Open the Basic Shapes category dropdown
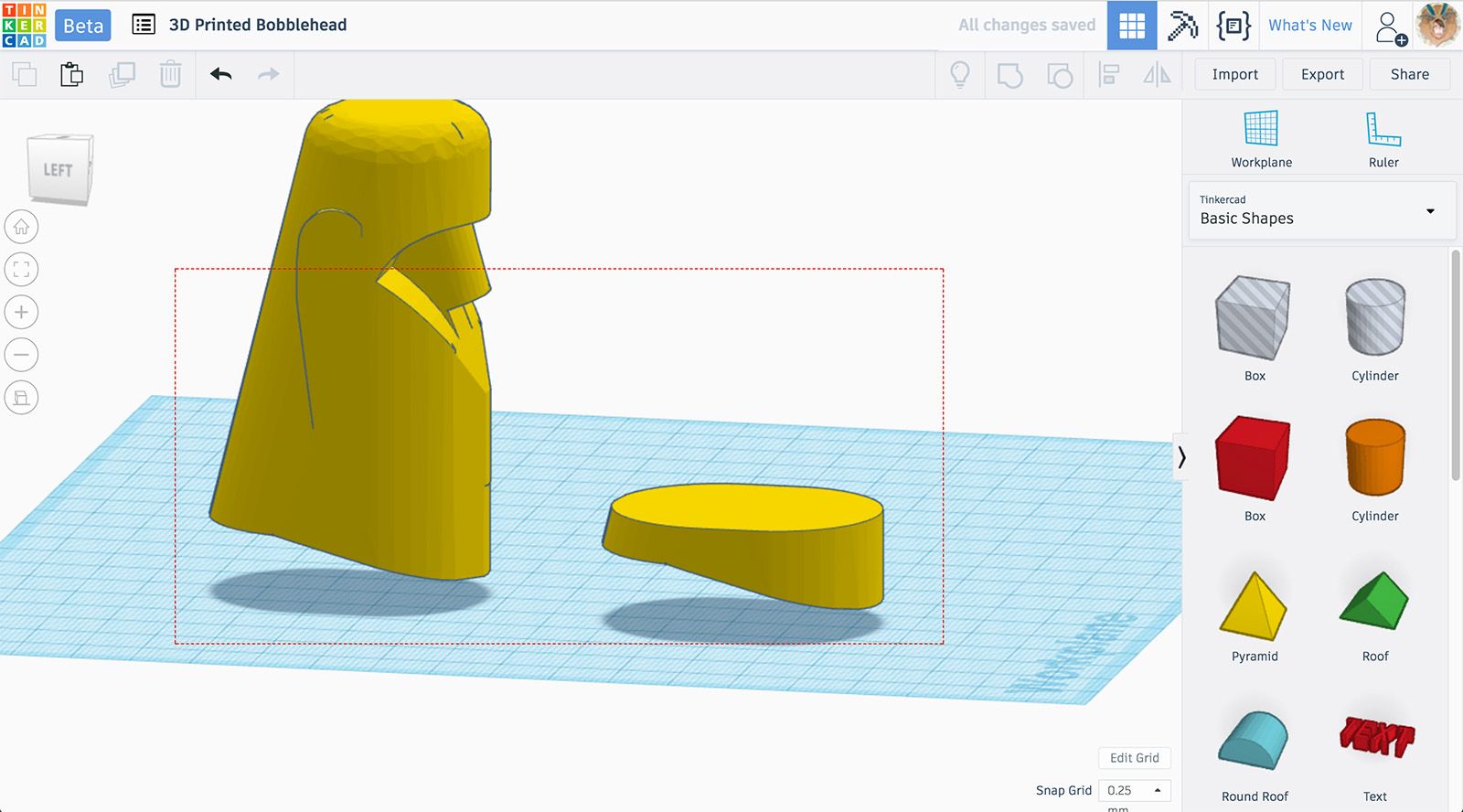 1321,211
